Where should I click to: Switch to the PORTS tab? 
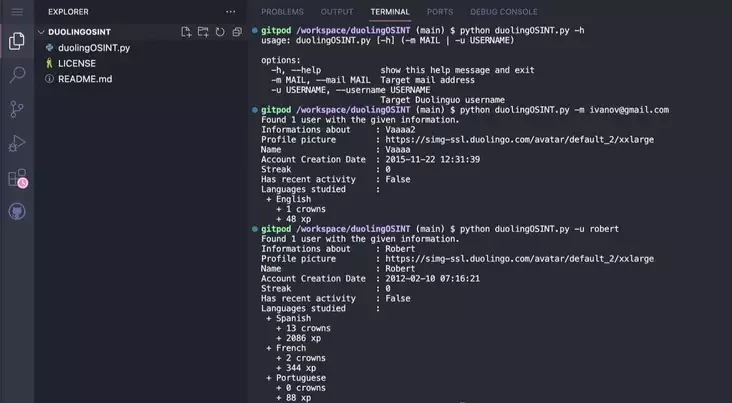pos(440,12)
